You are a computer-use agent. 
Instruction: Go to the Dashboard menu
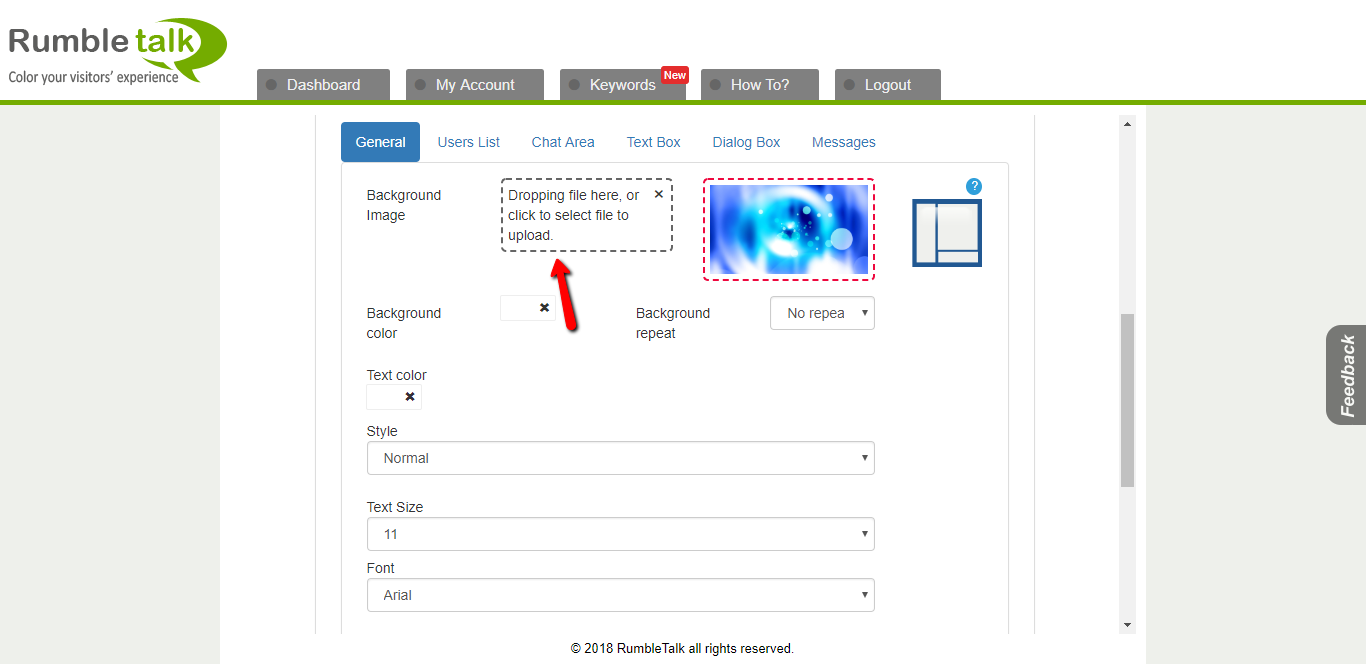click(323, 85)
